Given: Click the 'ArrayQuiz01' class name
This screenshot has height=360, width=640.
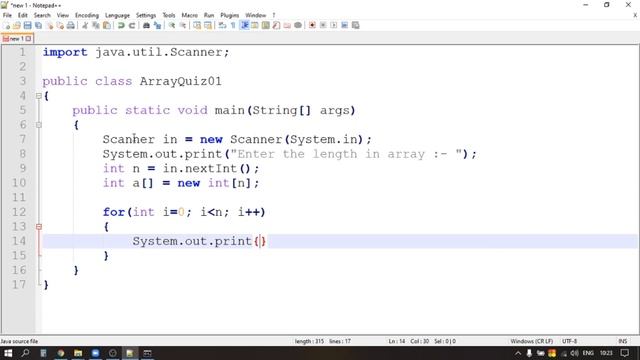Looking at the screenshot, I should coord(180,81).
